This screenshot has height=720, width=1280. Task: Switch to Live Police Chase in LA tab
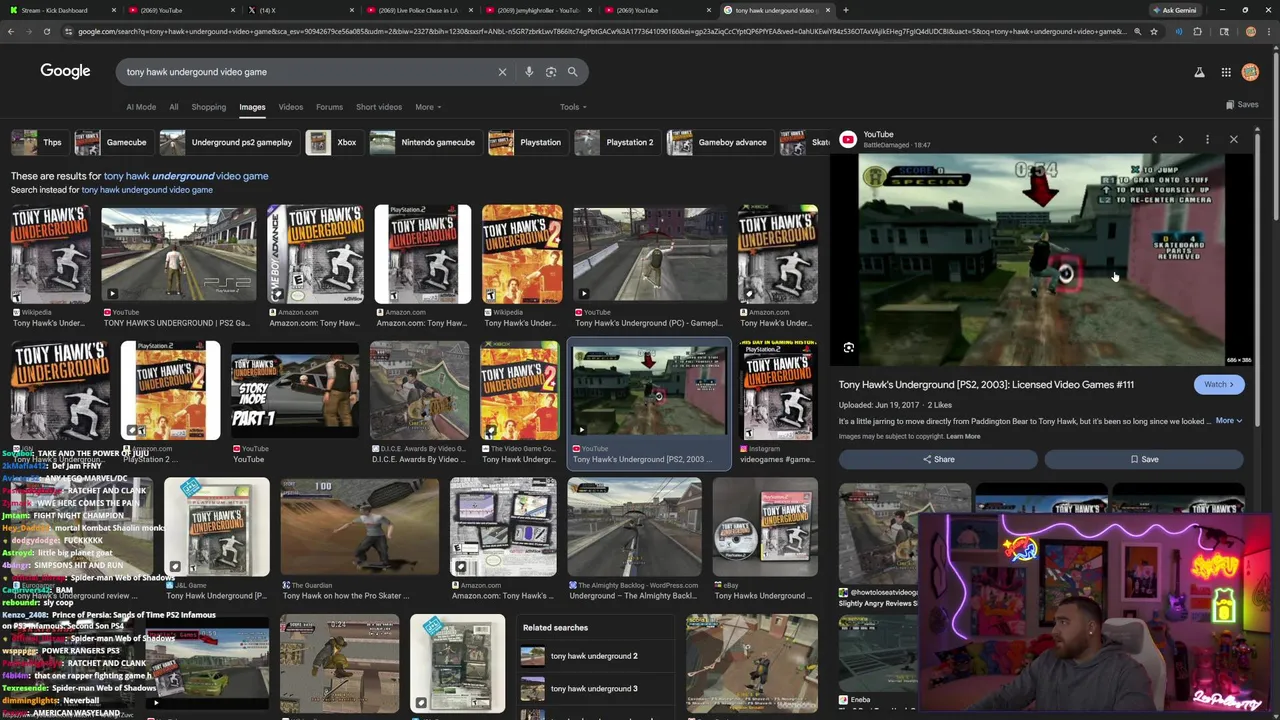point(420,10)
